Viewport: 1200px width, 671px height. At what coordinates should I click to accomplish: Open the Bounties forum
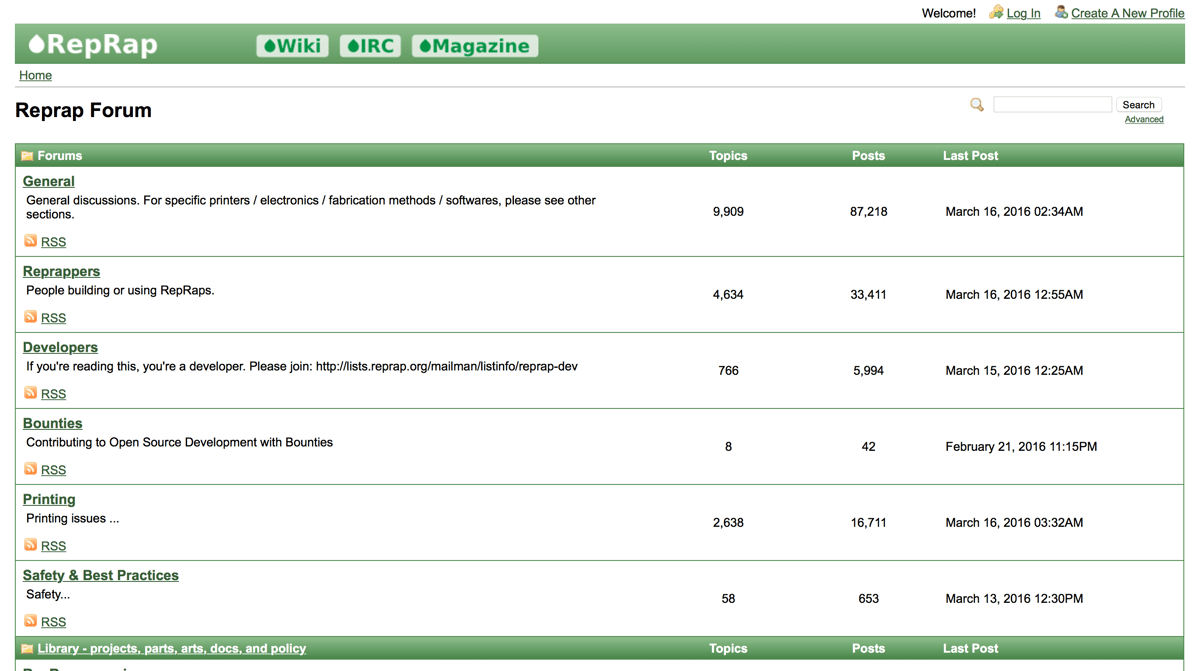52,424
